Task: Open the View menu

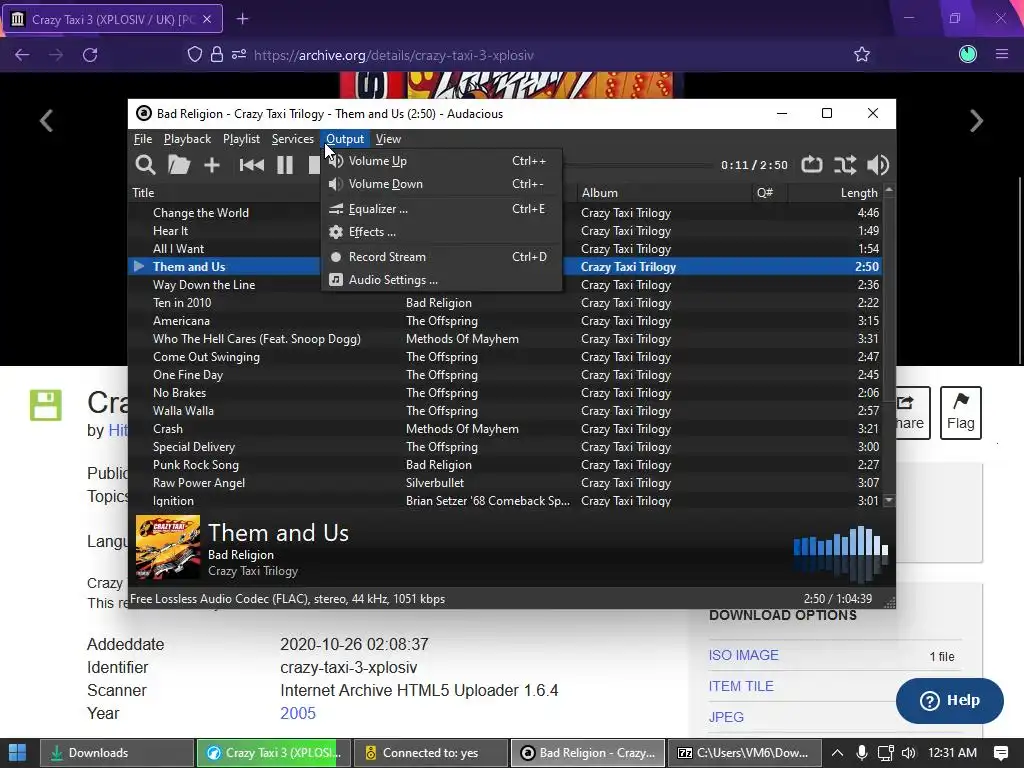Action: tap(388, 138)
